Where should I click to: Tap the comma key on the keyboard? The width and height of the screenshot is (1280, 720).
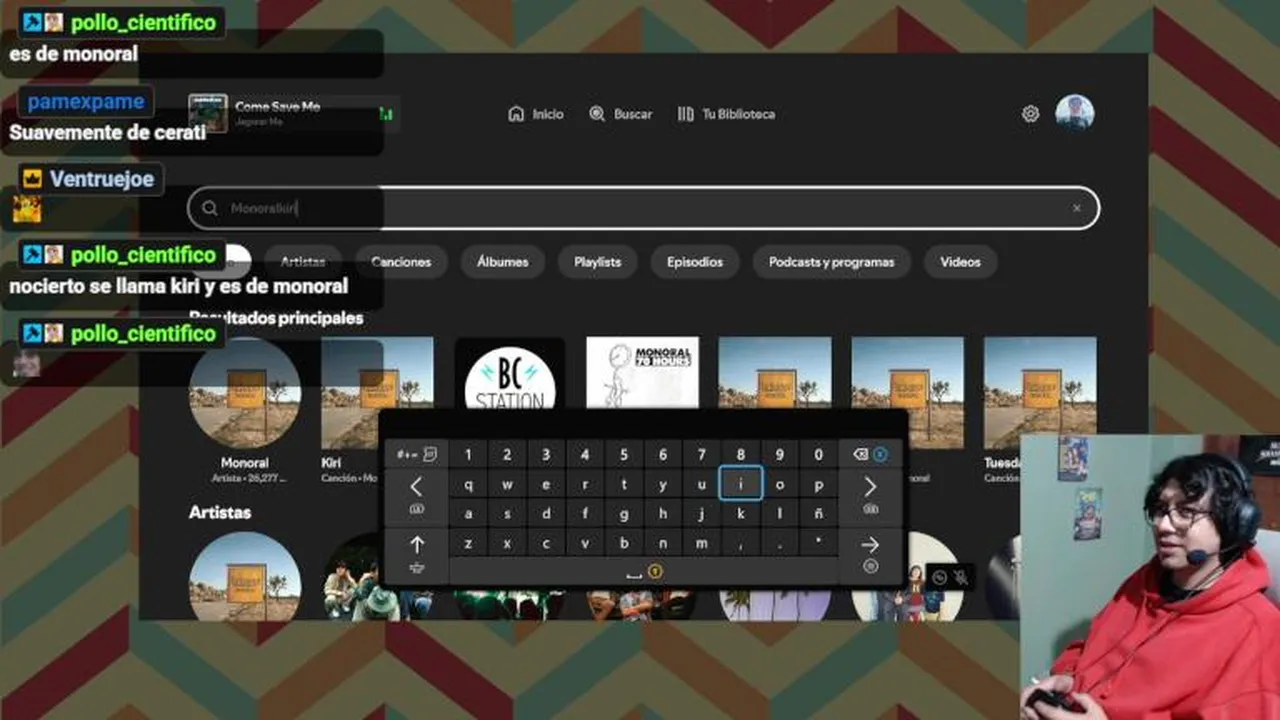tap(740, 543)
